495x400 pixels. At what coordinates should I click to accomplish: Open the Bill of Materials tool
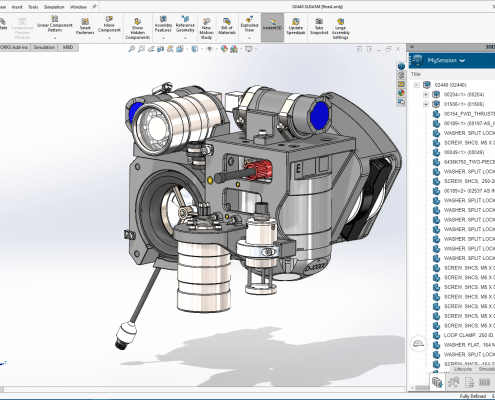227,26
